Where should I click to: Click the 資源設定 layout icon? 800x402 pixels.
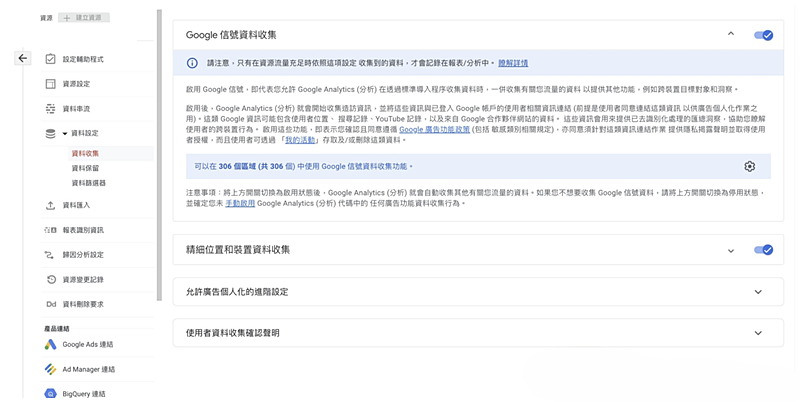[51, 84]
